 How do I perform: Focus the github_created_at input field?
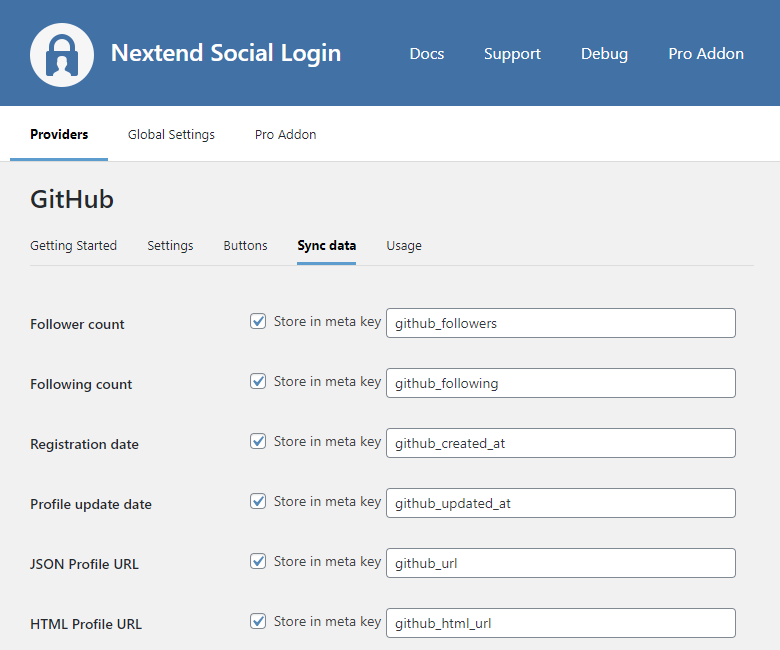pos(560,443)
